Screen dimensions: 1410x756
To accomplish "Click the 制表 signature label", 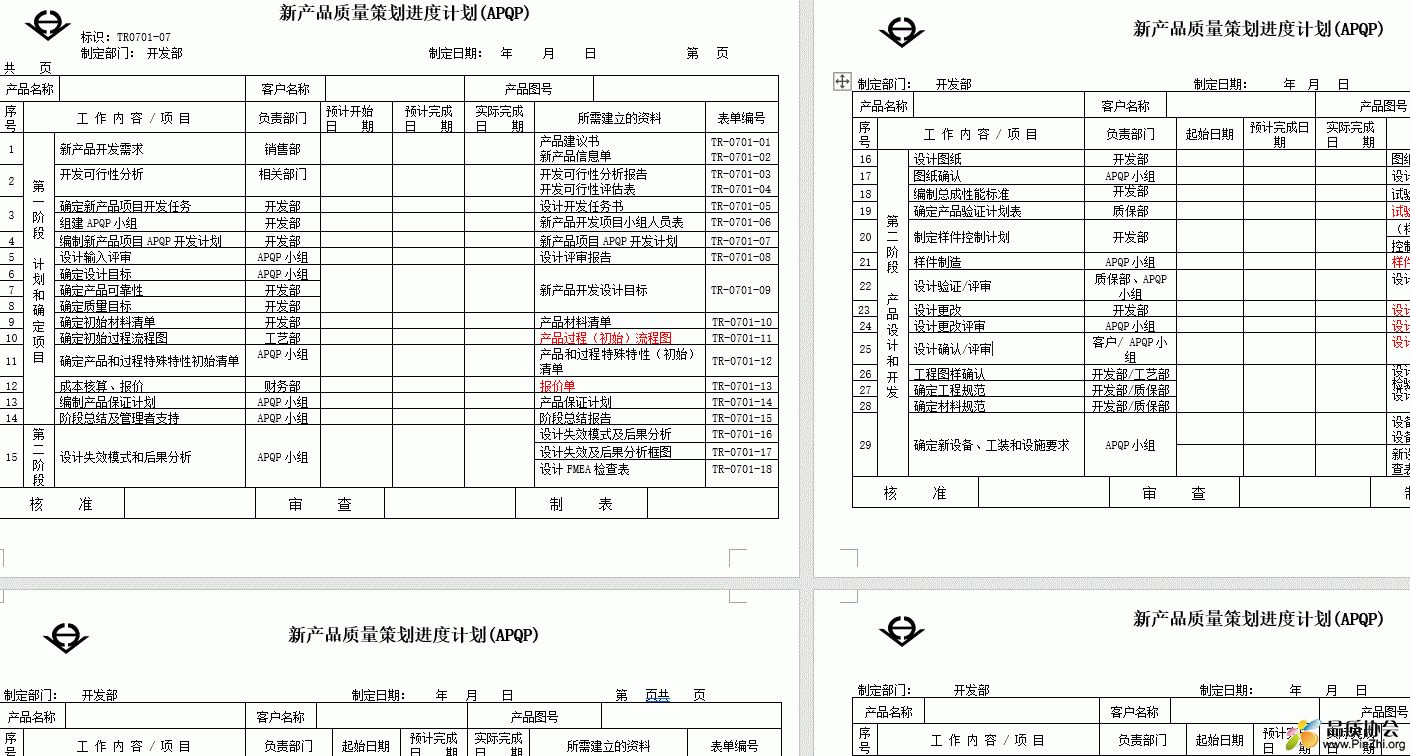I will click(581, 505).
